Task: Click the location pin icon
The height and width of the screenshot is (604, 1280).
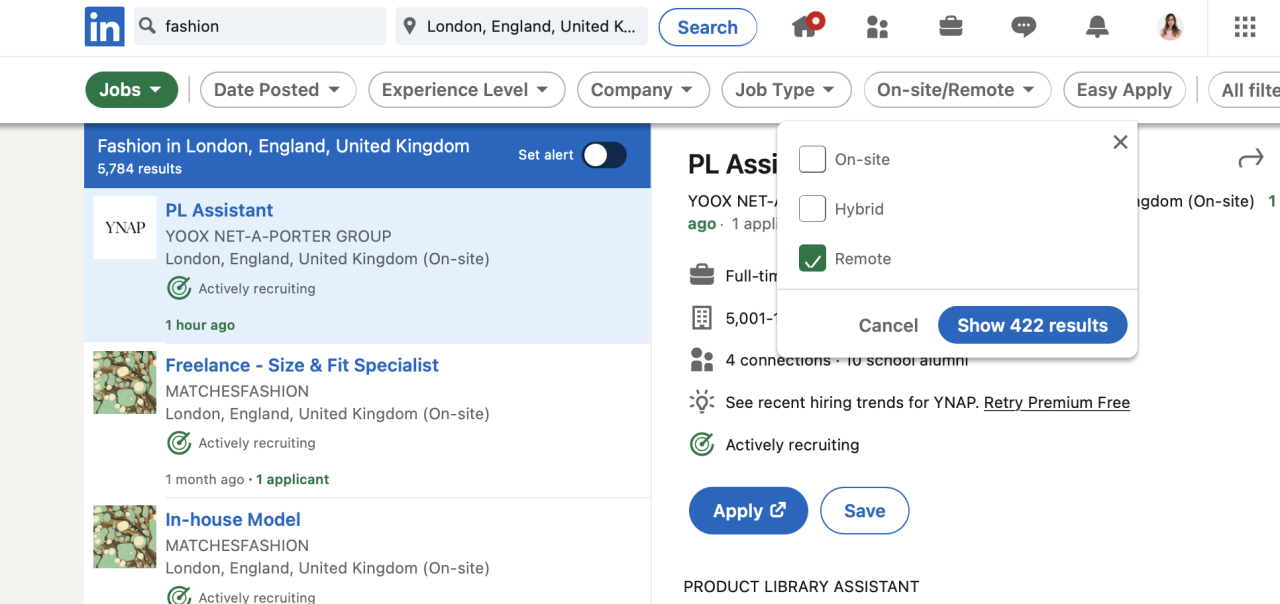Action: click(408, 27)
